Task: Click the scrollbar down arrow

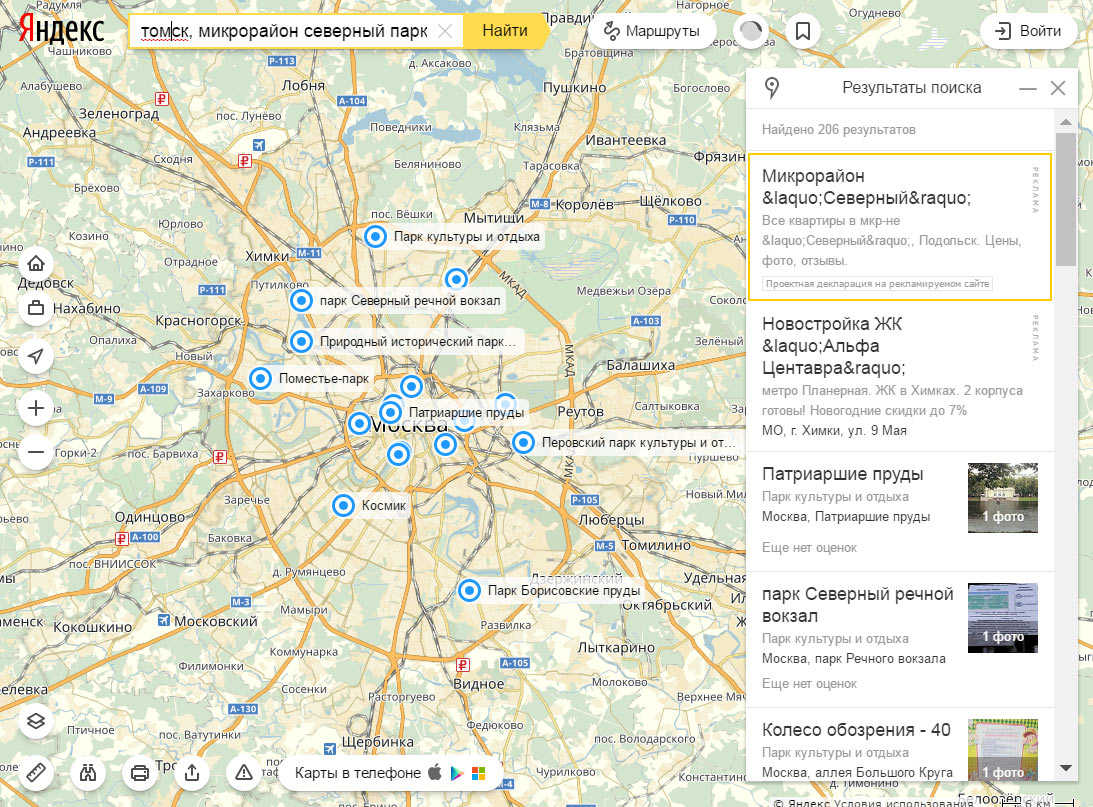Action: click(x=1065, y=768)
